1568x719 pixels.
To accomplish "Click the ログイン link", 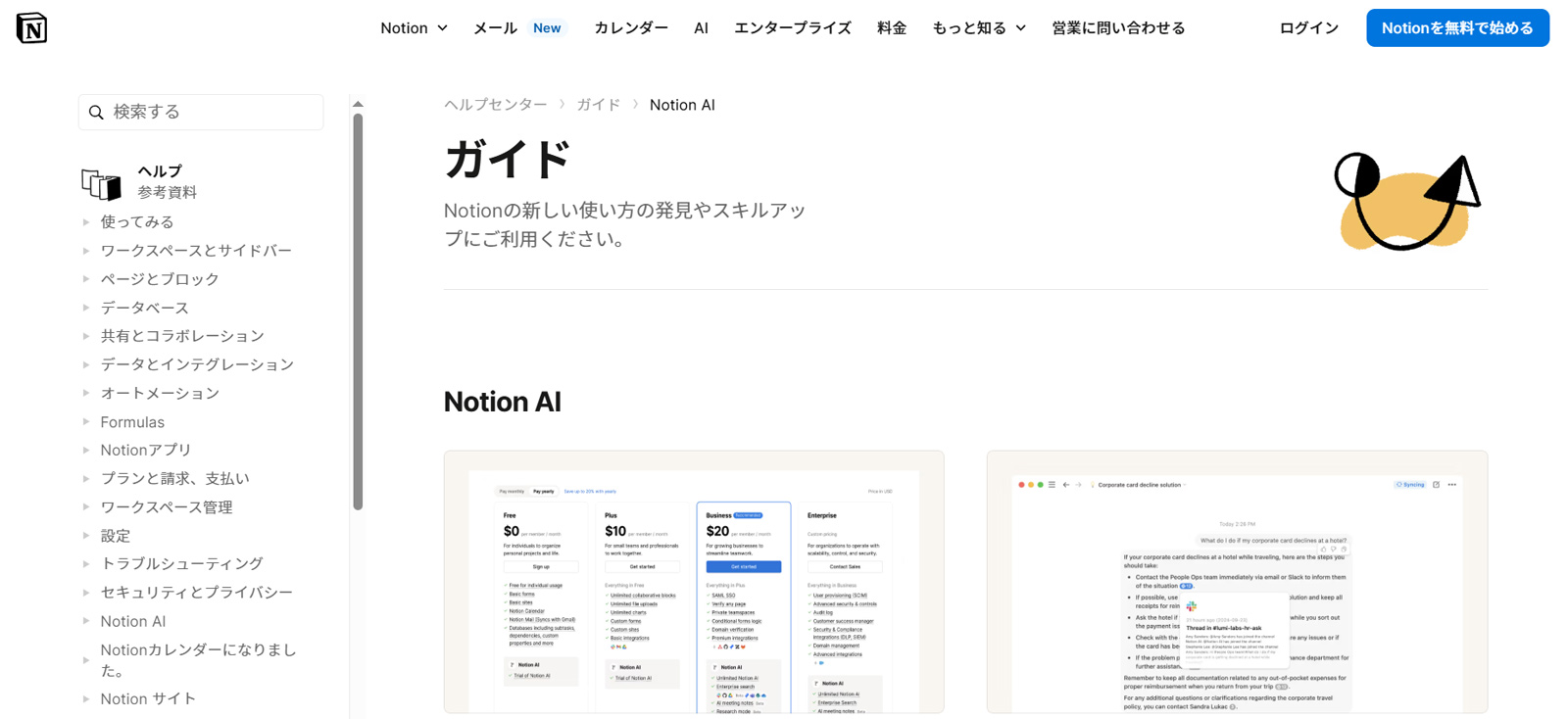I will 1309,28.
